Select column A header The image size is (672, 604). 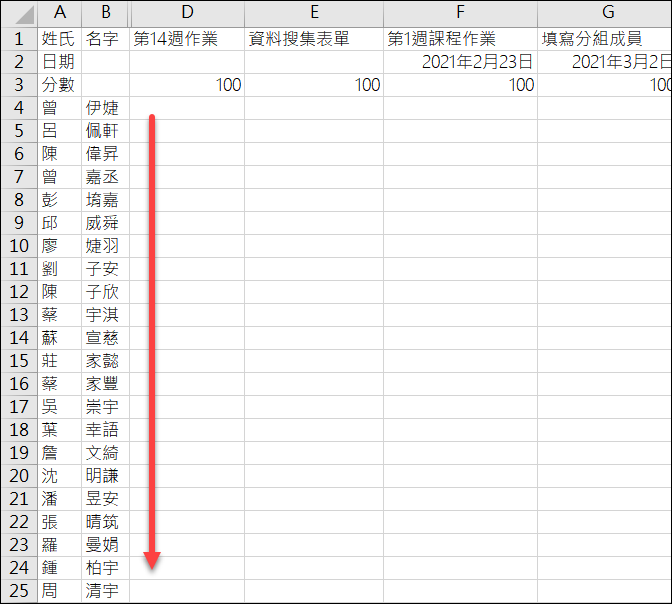[x=60, y=13]
